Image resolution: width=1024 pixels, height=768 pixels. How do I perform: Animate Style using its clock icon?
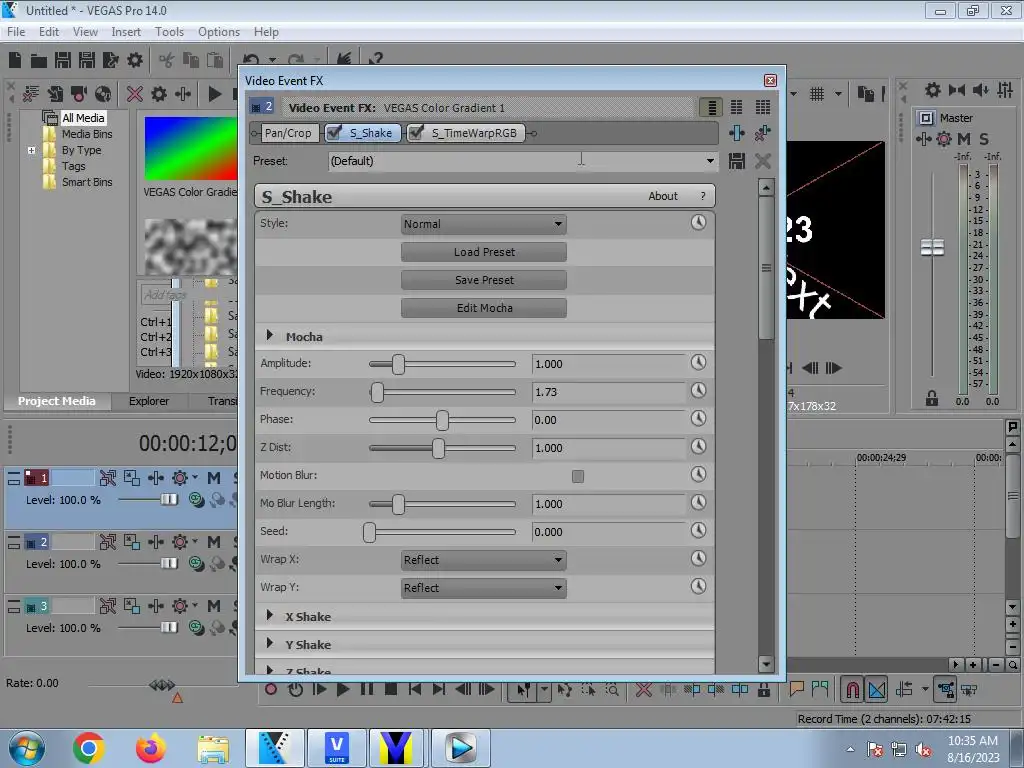(x=698, y=223)
